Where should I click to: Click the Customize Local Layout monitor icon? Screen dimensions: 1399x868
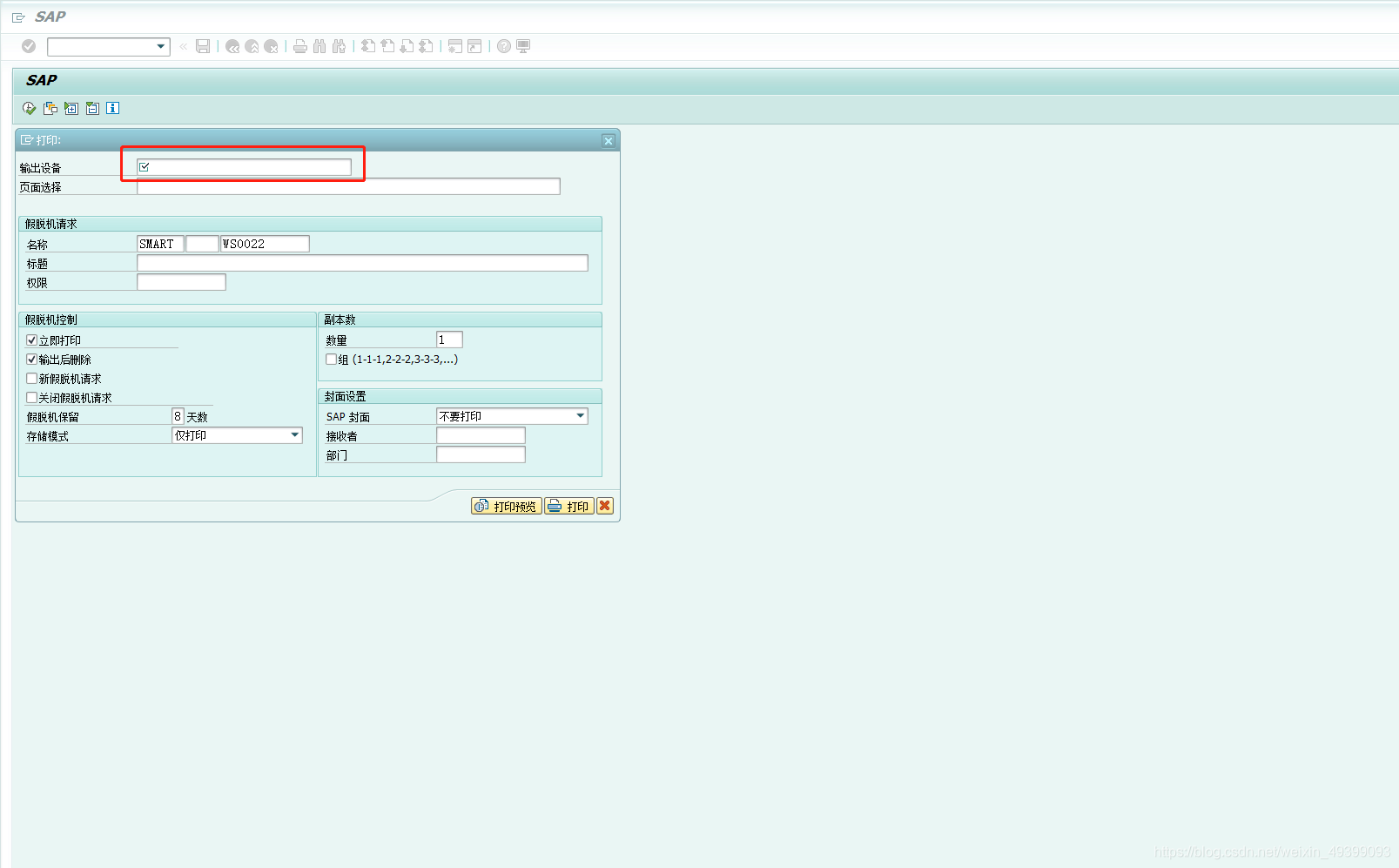(523, 46)
